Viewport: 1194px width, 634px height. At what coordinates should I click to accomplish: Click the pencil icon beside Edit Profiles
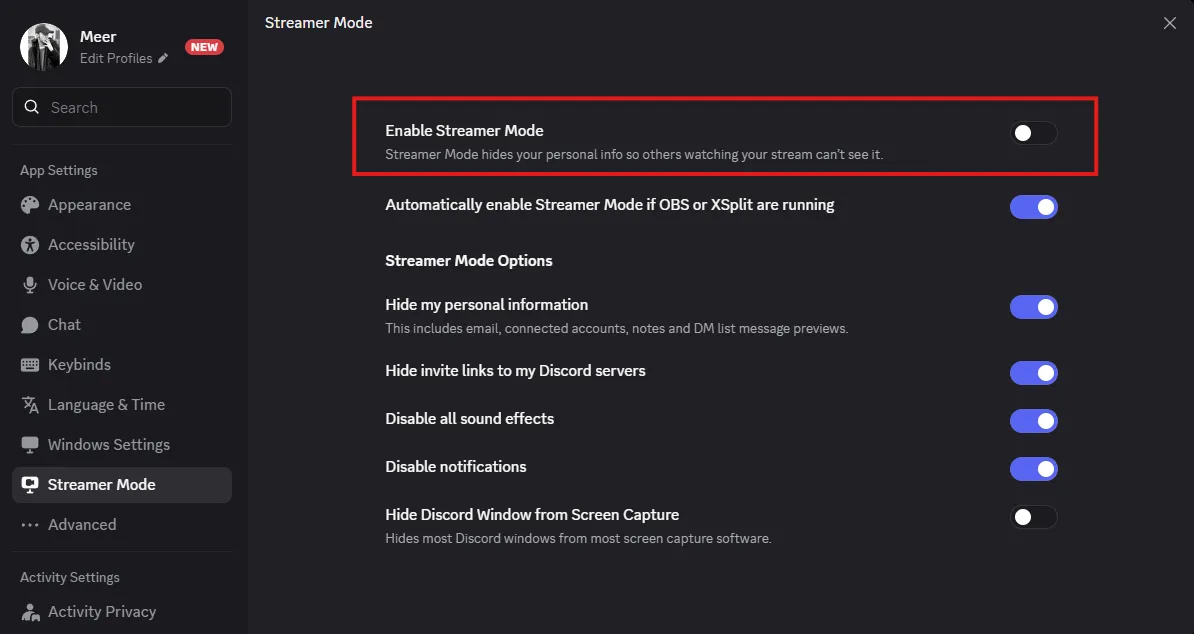click(163, 59)
